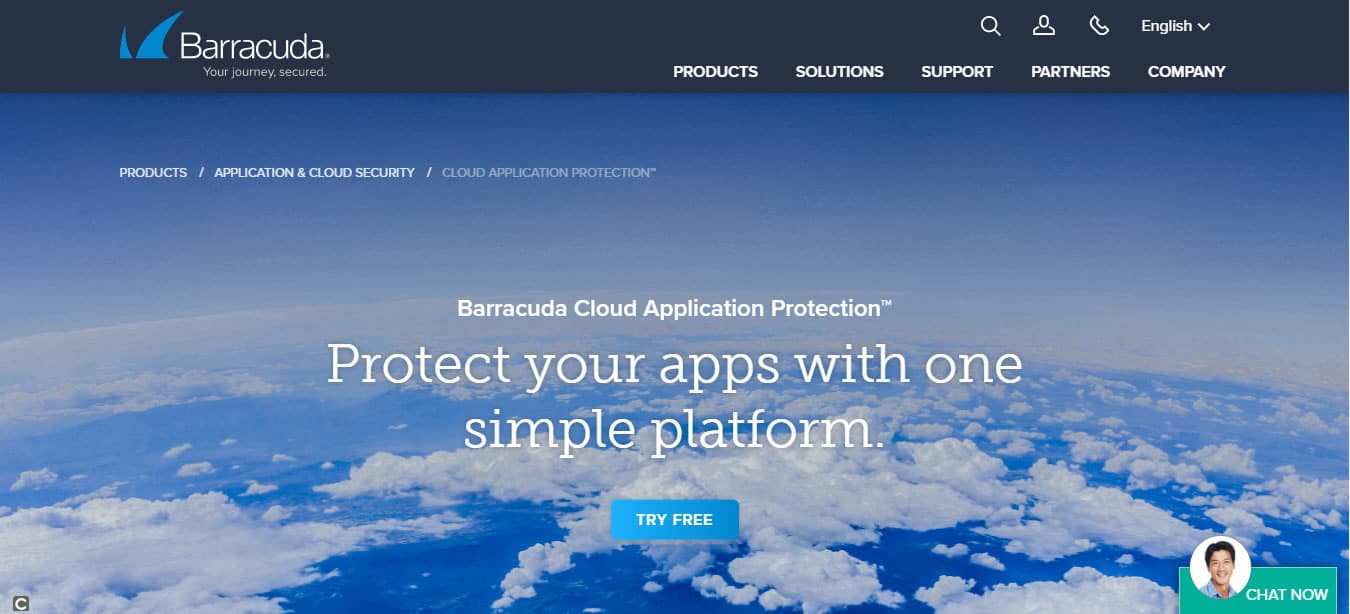Open the SUPPORT menu
This screenshot has height=614, width=1350.
[x=957, y=72]
